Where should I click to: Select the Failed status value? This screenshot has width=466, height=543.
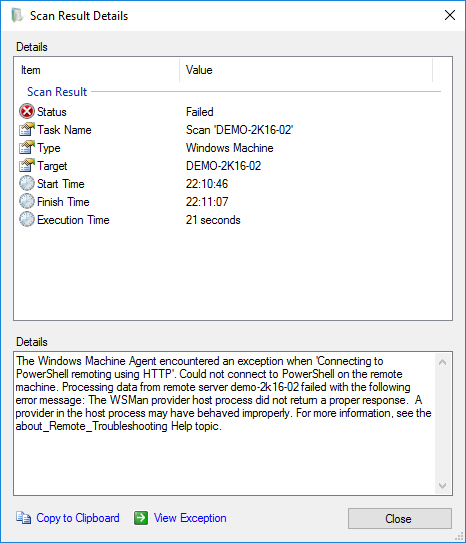[x=200, y=112]
